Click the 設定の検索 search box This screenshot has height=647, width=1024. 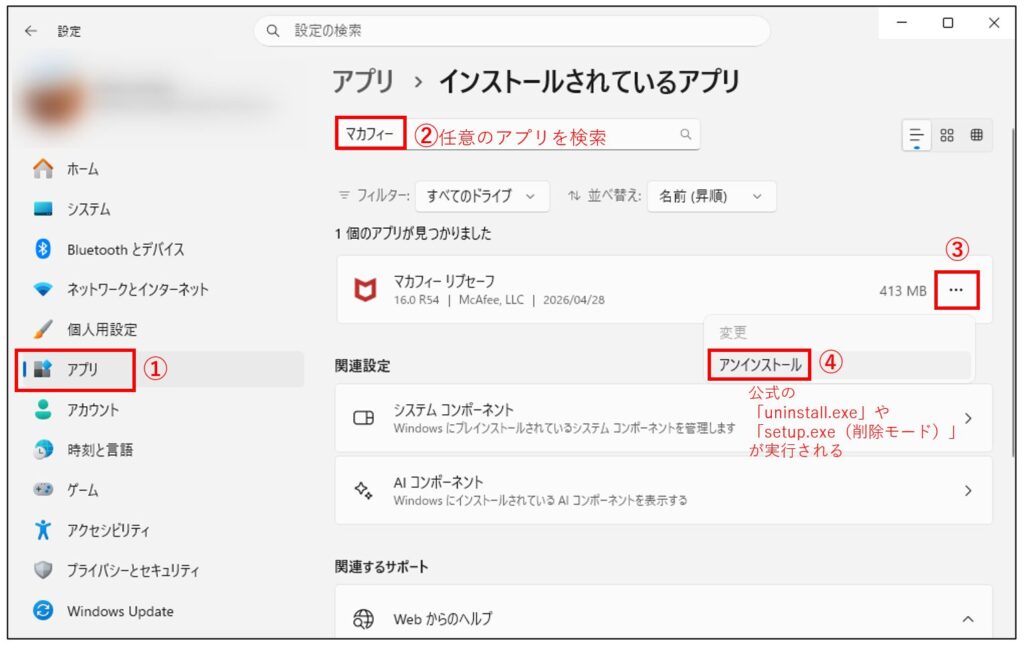pos(513,31)
